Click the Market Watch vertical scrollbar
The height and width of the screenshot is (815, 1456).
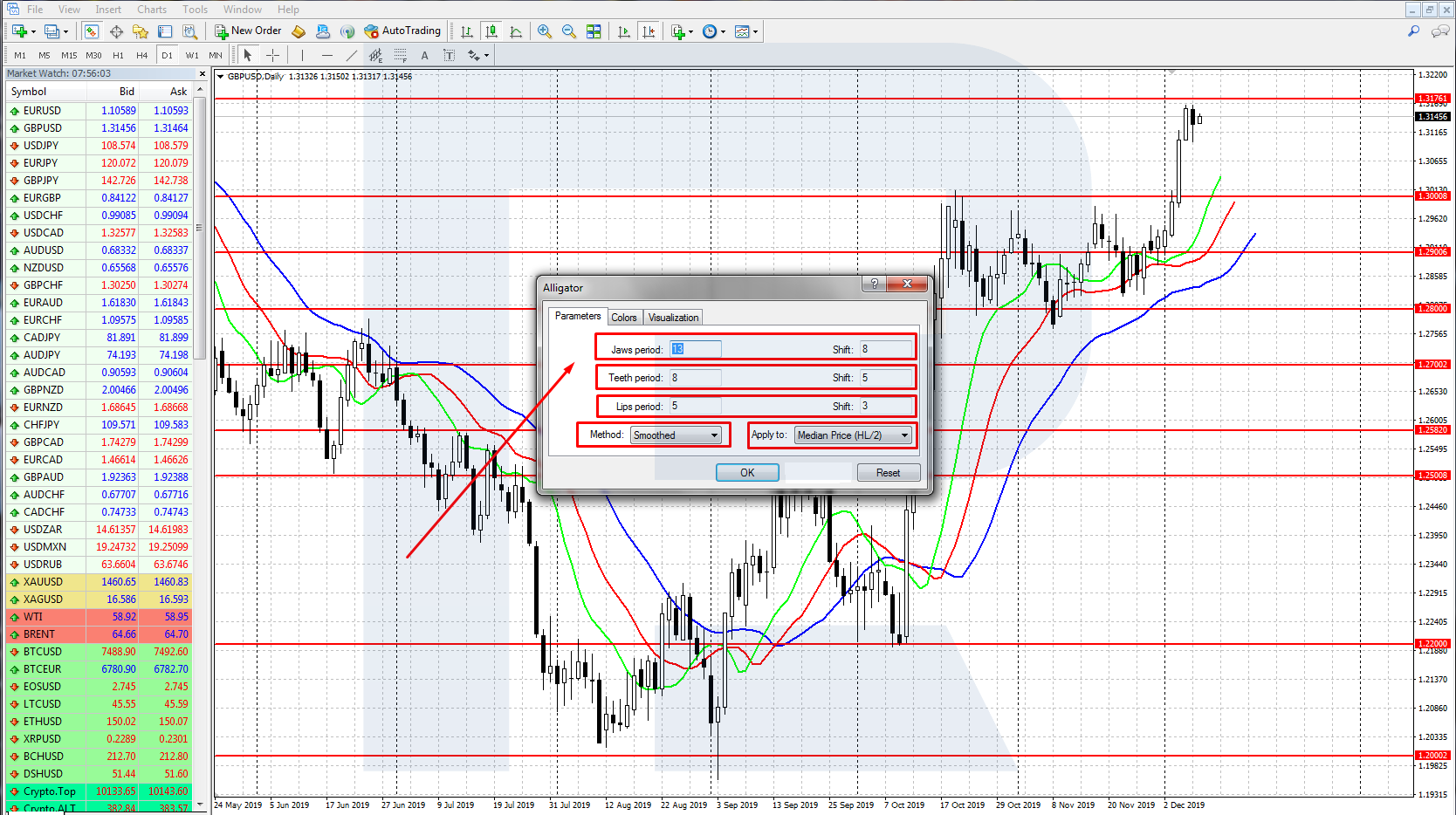tap(200, 262)
